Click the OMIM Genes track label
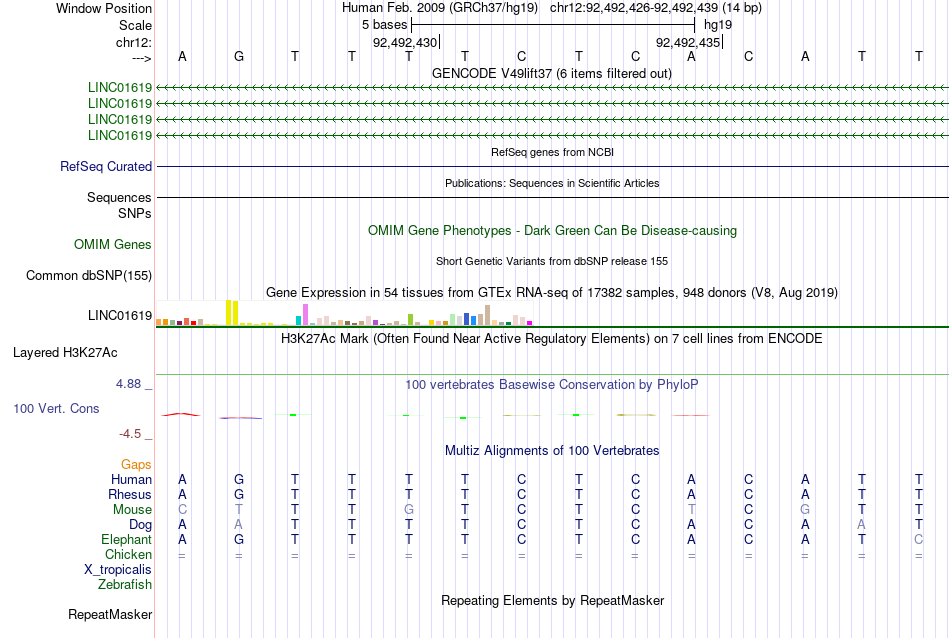Image resolution: width=950 pixels, height=638 pixels. (113, 244)
